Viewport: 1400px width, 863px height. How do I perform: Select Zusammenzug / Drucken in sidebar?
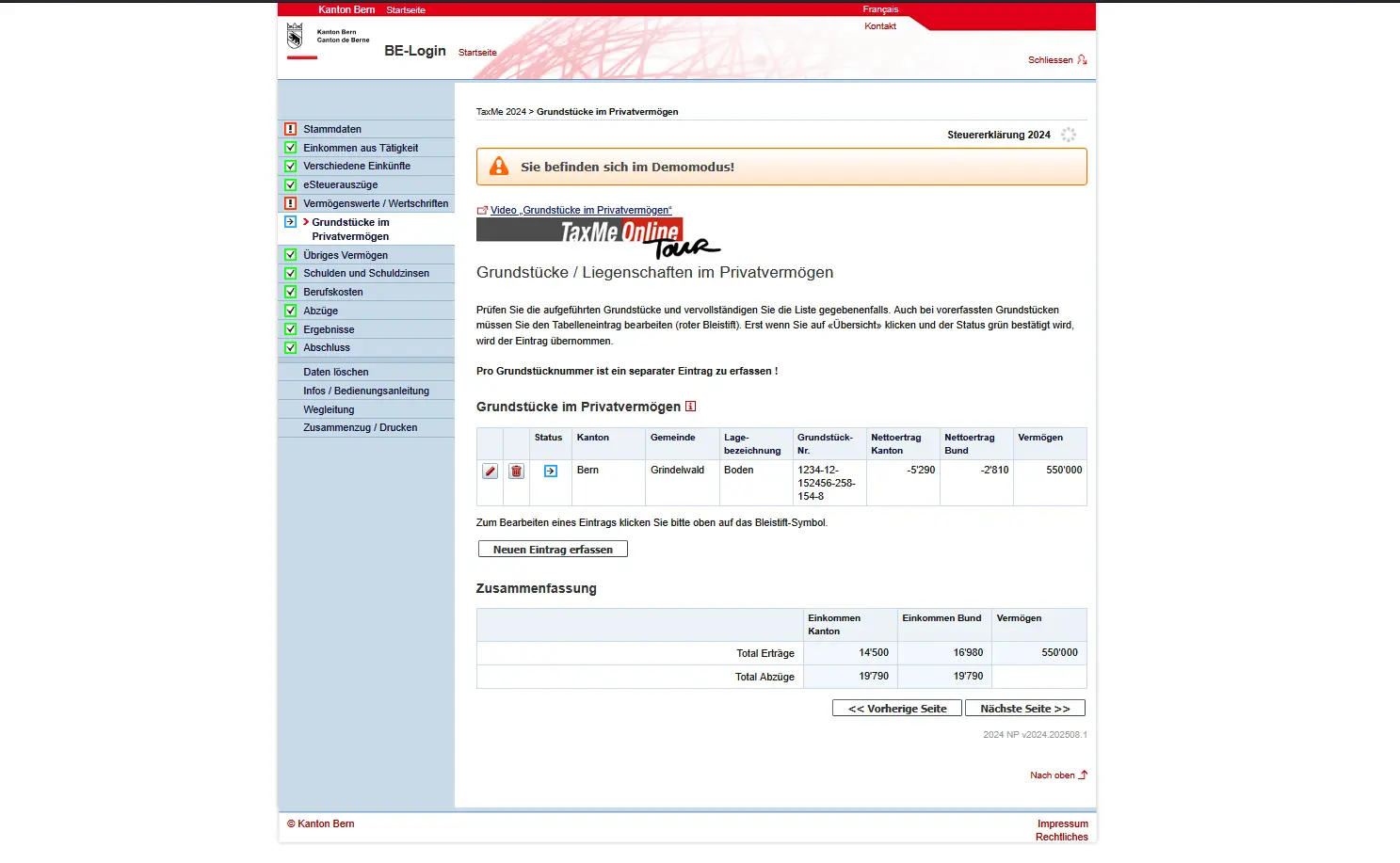pyautogui.click(x=360, y=427)
